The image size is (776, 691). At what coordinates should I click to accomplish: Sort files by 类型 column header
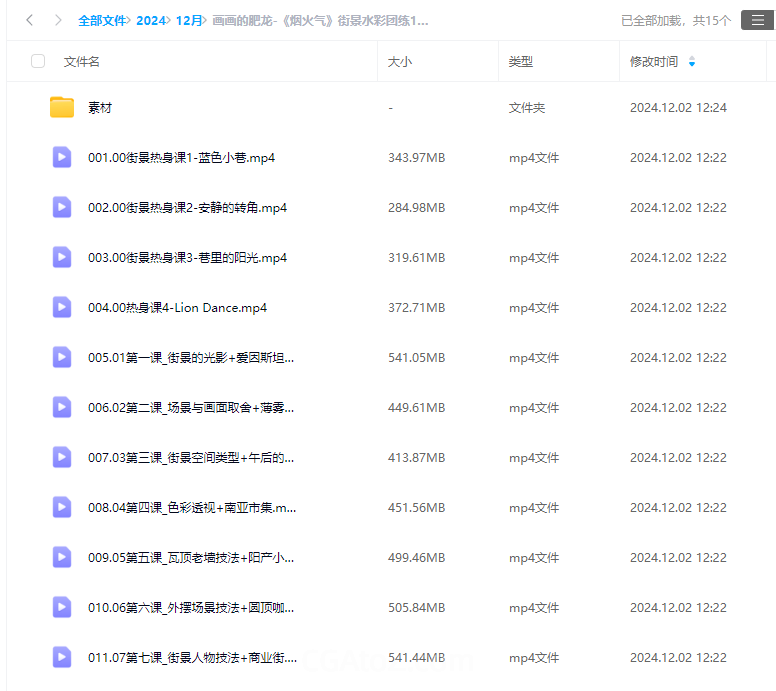click(520, 61)
